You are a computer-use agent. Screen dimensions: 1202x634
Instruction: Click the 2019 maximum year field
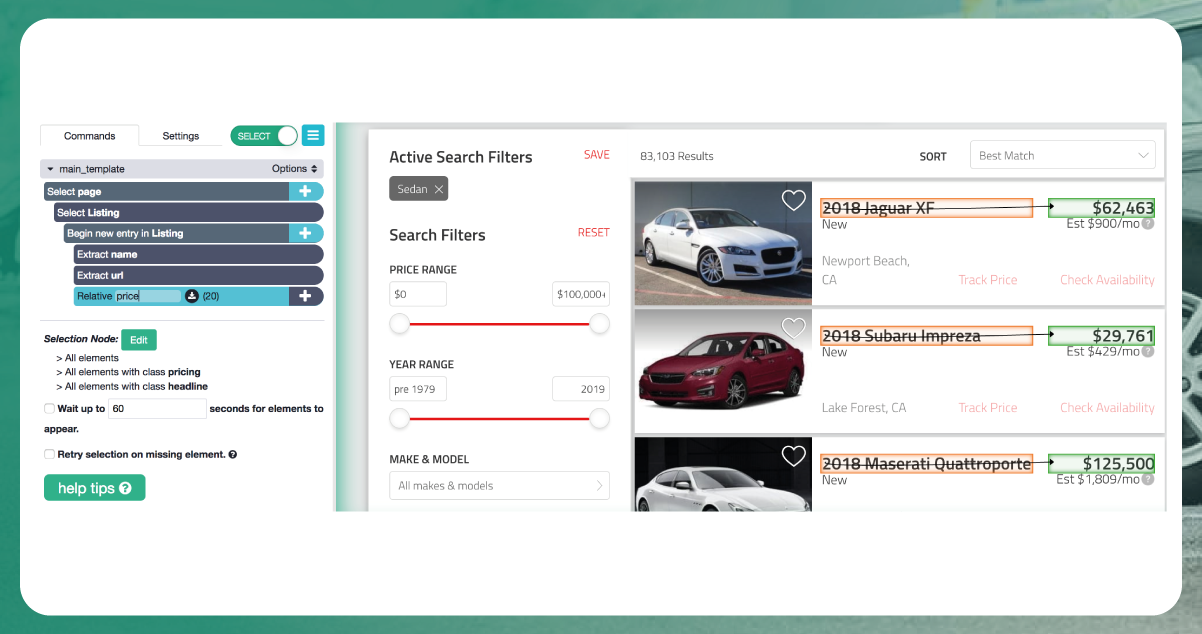click(581, 389)
